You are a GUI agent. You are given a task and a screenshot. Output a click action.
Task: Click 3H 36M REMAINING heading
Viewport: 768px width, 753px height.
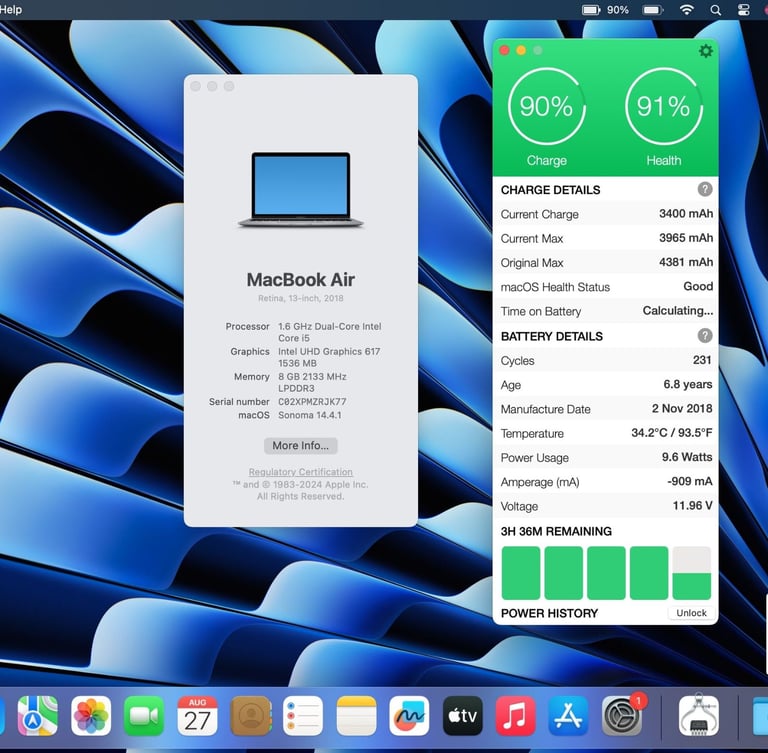[556, 532]
